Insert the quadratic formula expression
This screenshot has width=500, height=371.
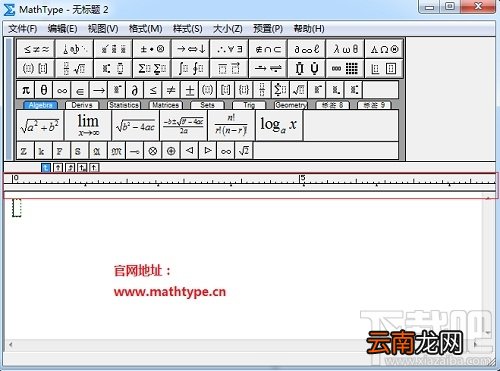pos(183,125)
